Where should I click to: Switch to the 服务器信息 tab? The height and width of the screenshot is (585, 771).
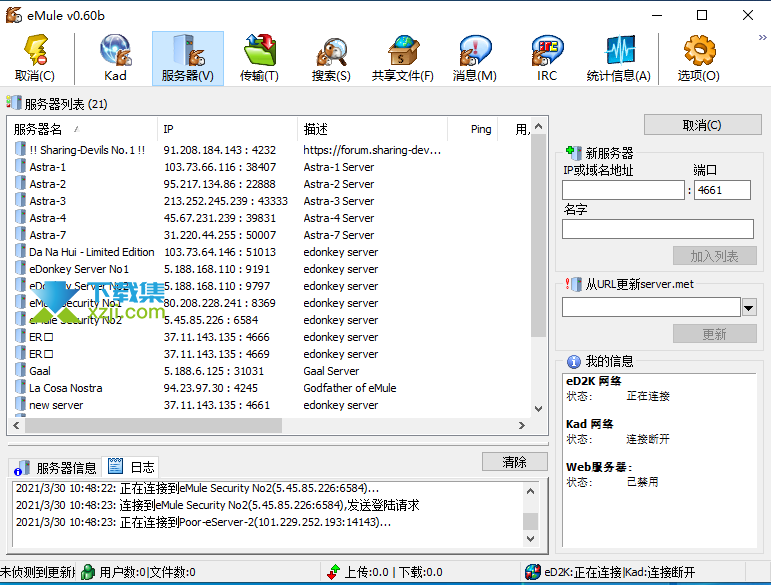pyautogui.click(x=55, y=468)
